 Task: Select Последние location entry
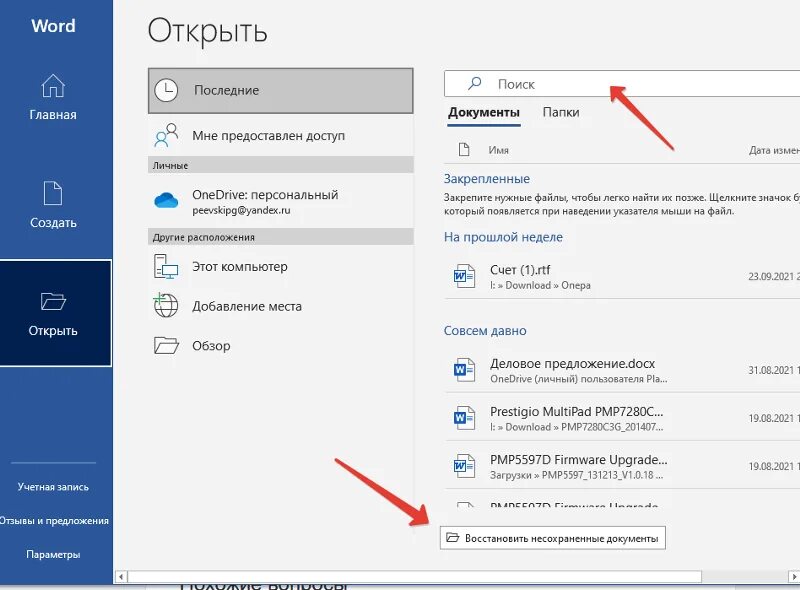[281, 90]
